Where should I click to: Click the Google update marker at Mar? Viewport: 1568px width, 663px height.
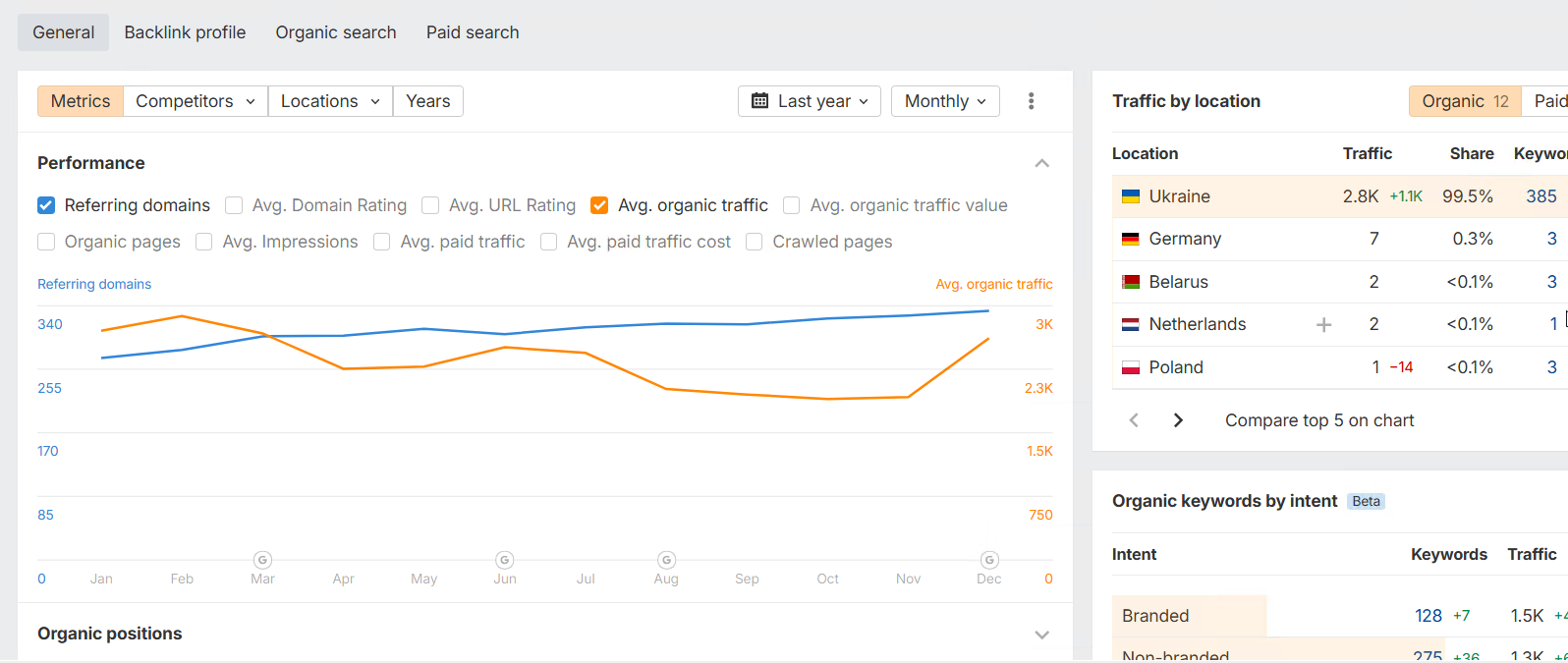262,560
